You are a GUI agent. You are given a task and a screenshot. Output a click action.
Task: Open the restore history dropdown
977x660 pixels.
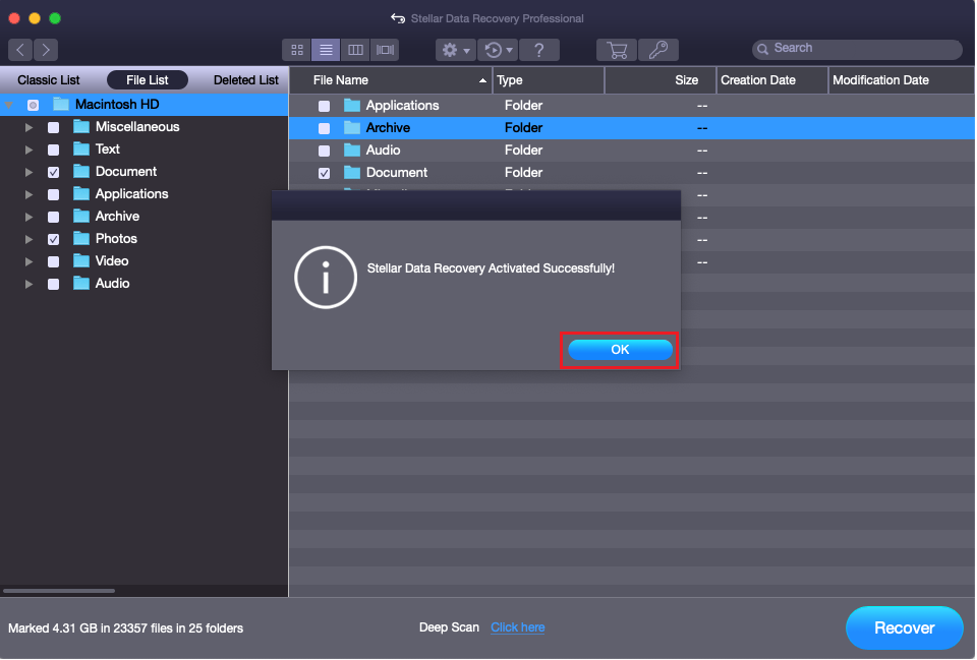pyautogui.click(x=498, y=49)
